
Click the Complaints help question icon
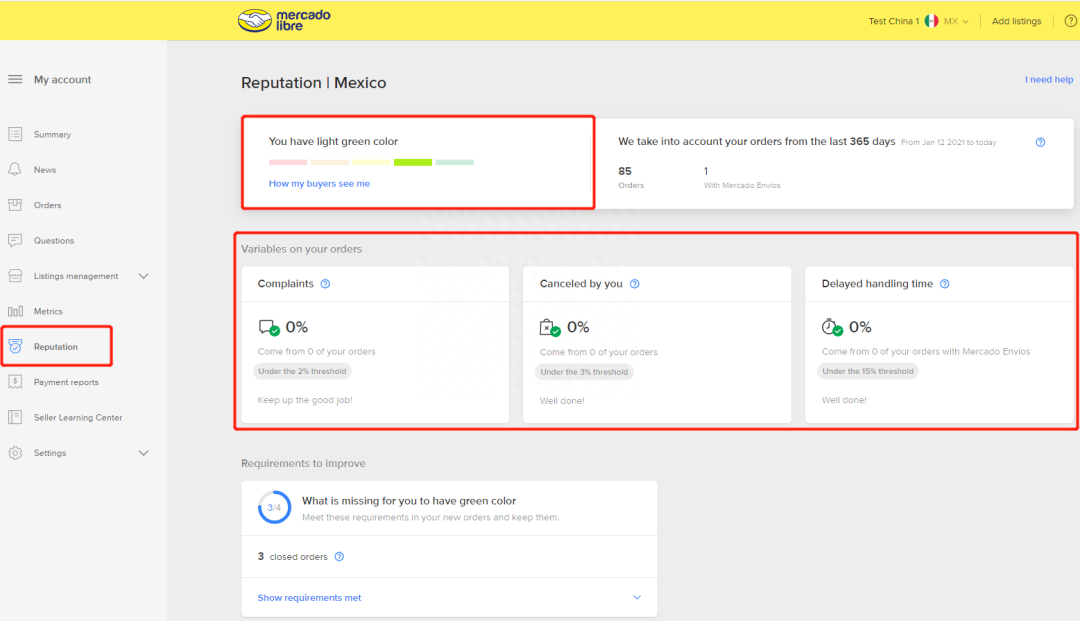[x=325, y=284]
